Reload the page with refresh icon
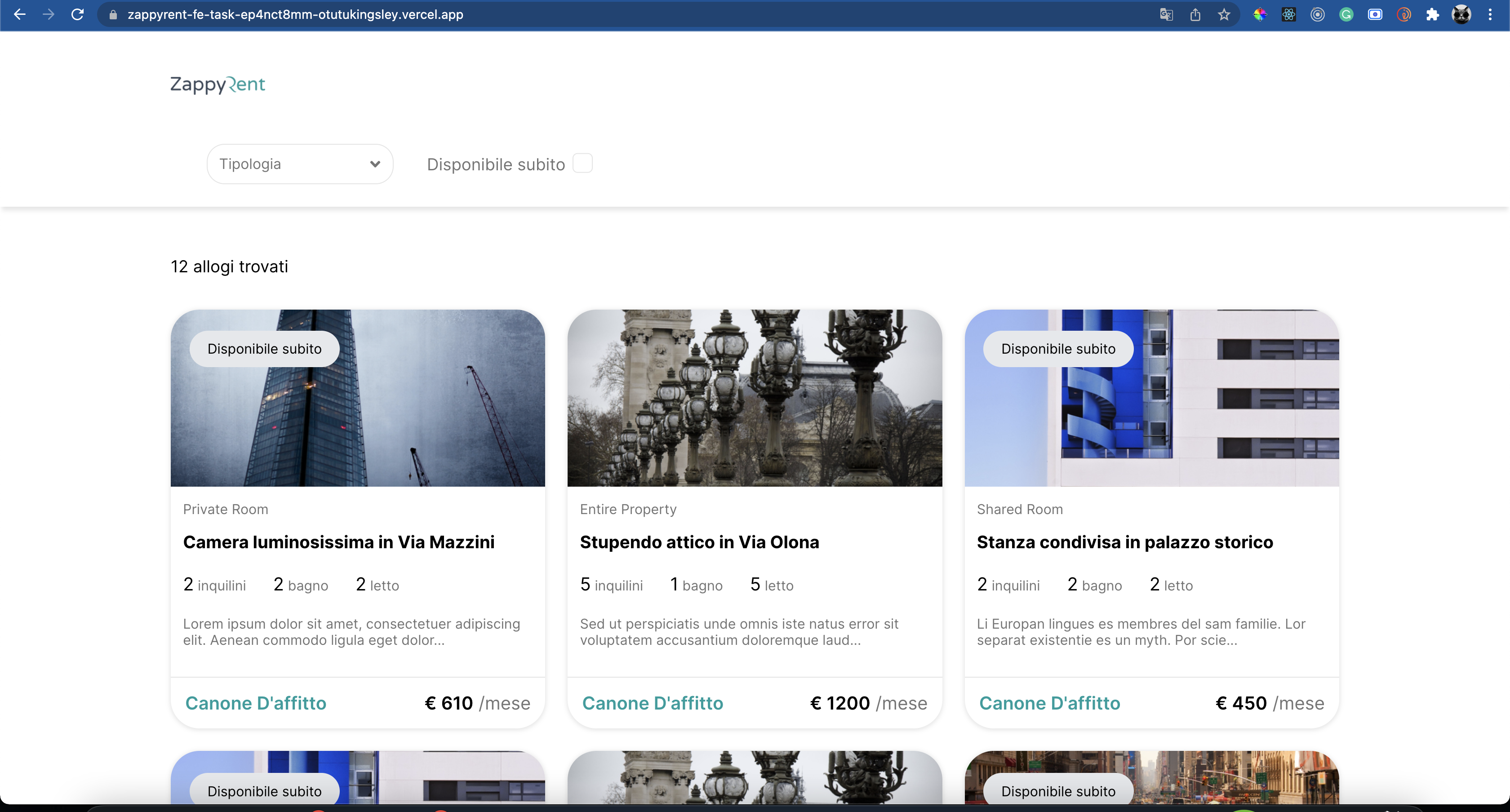 click(77, 15)
